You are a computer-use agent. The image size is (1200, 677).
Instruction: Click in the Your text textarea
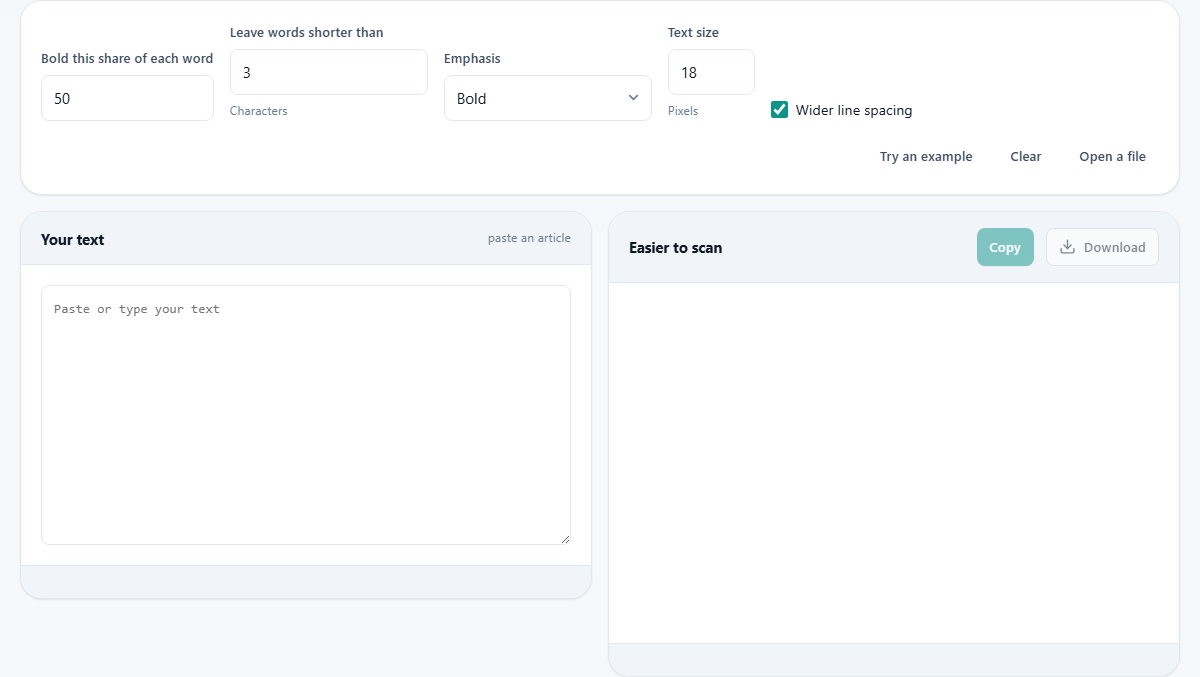pyautogui.click(x=306, y=415)
